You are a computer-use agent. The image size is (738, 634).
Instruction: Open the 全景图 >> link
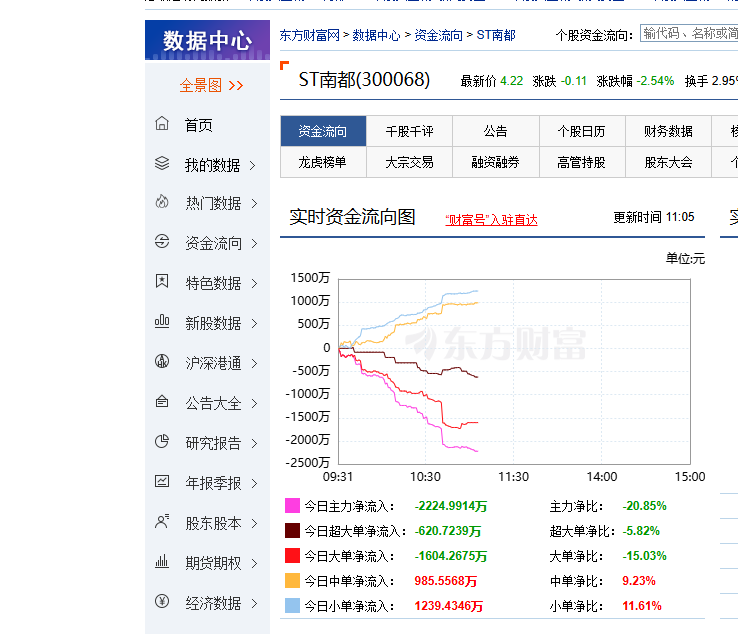[211, 85]
